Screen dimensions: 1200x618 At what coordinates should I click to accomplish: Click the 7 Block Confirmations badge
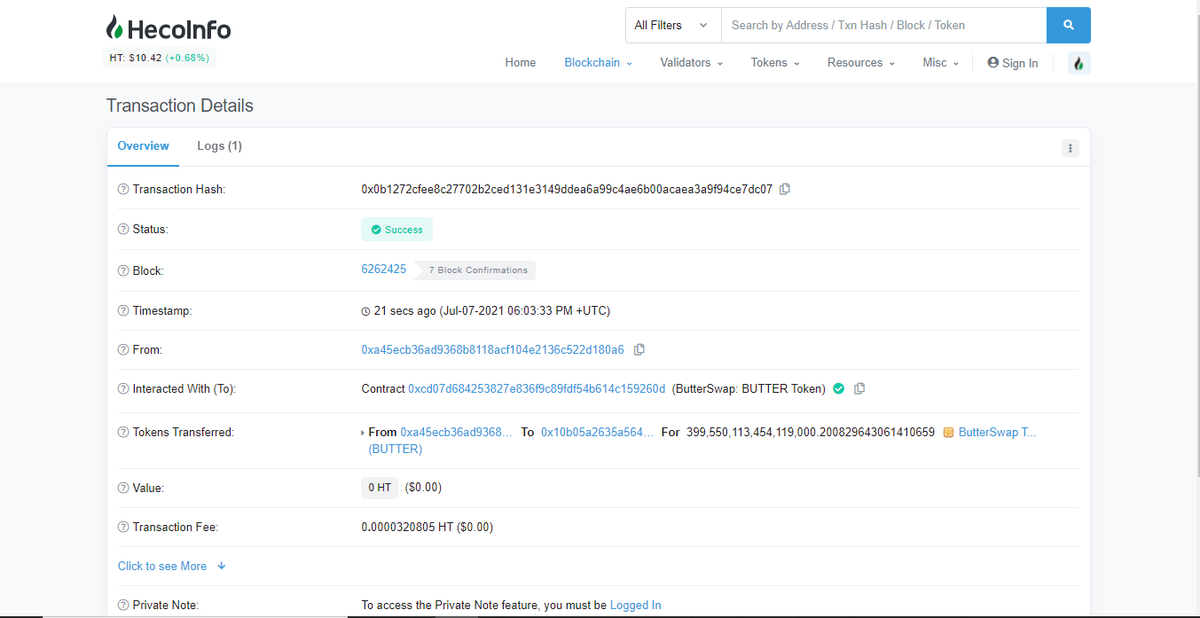click(476, 270)
